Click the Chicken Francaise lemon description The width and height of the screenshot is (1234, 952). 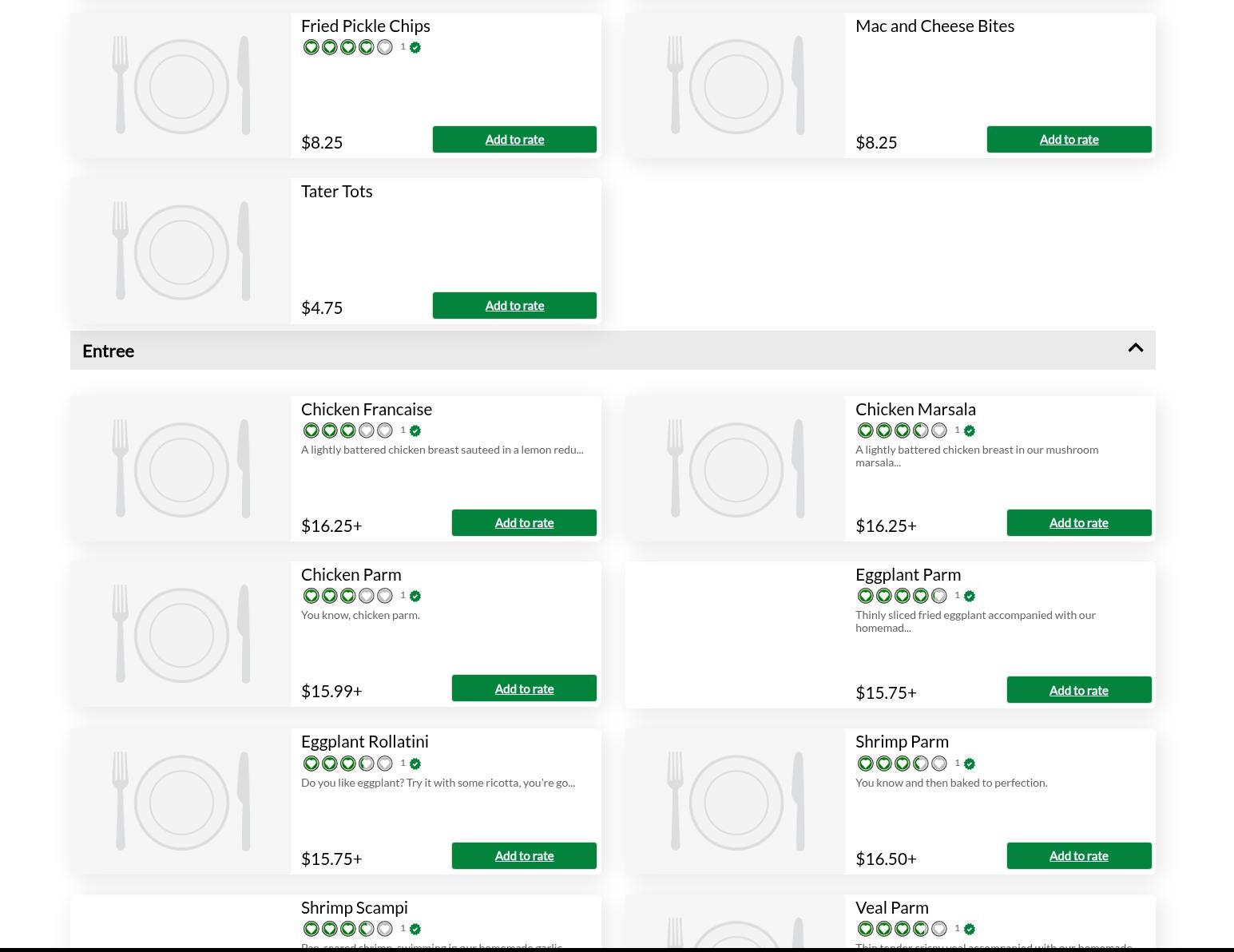click(x=442, y=450)
